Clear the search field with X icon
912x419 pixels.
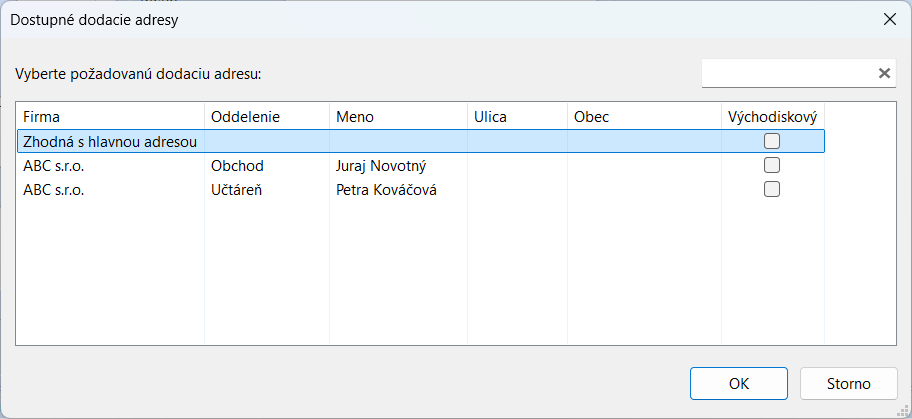[884, 73]
